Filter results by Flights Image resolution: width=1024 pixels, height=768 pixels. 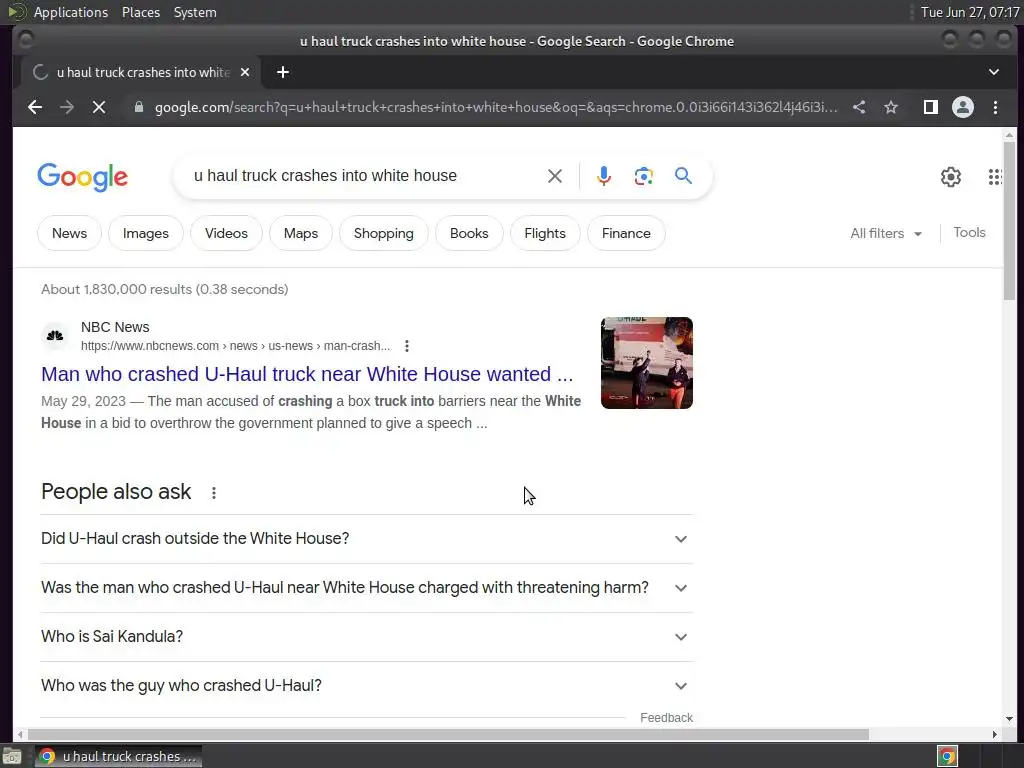[x=545, y=233]
